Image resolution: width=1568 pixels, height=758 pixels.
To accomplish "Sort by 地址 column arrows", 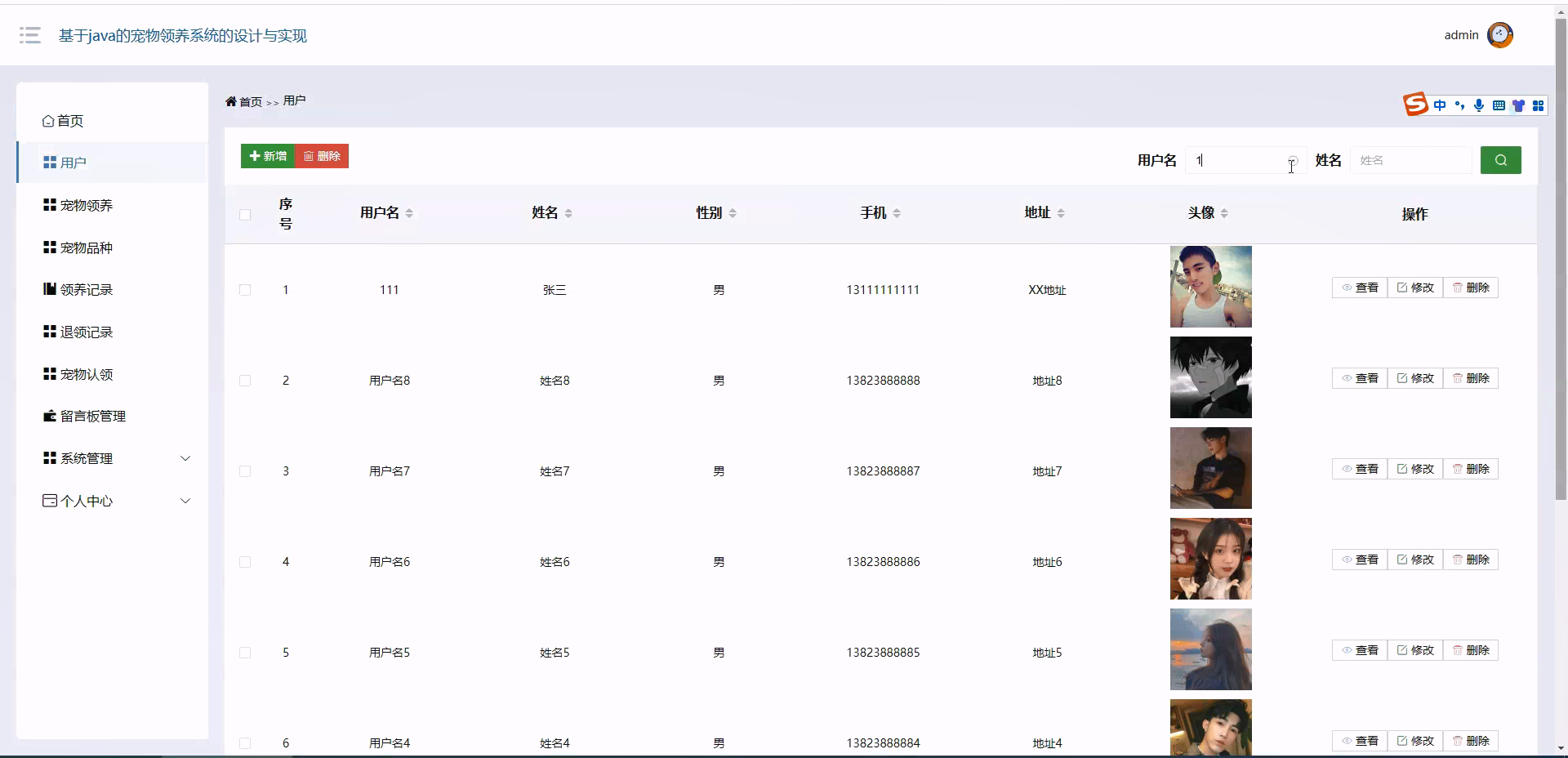I will coord(1061,213).
